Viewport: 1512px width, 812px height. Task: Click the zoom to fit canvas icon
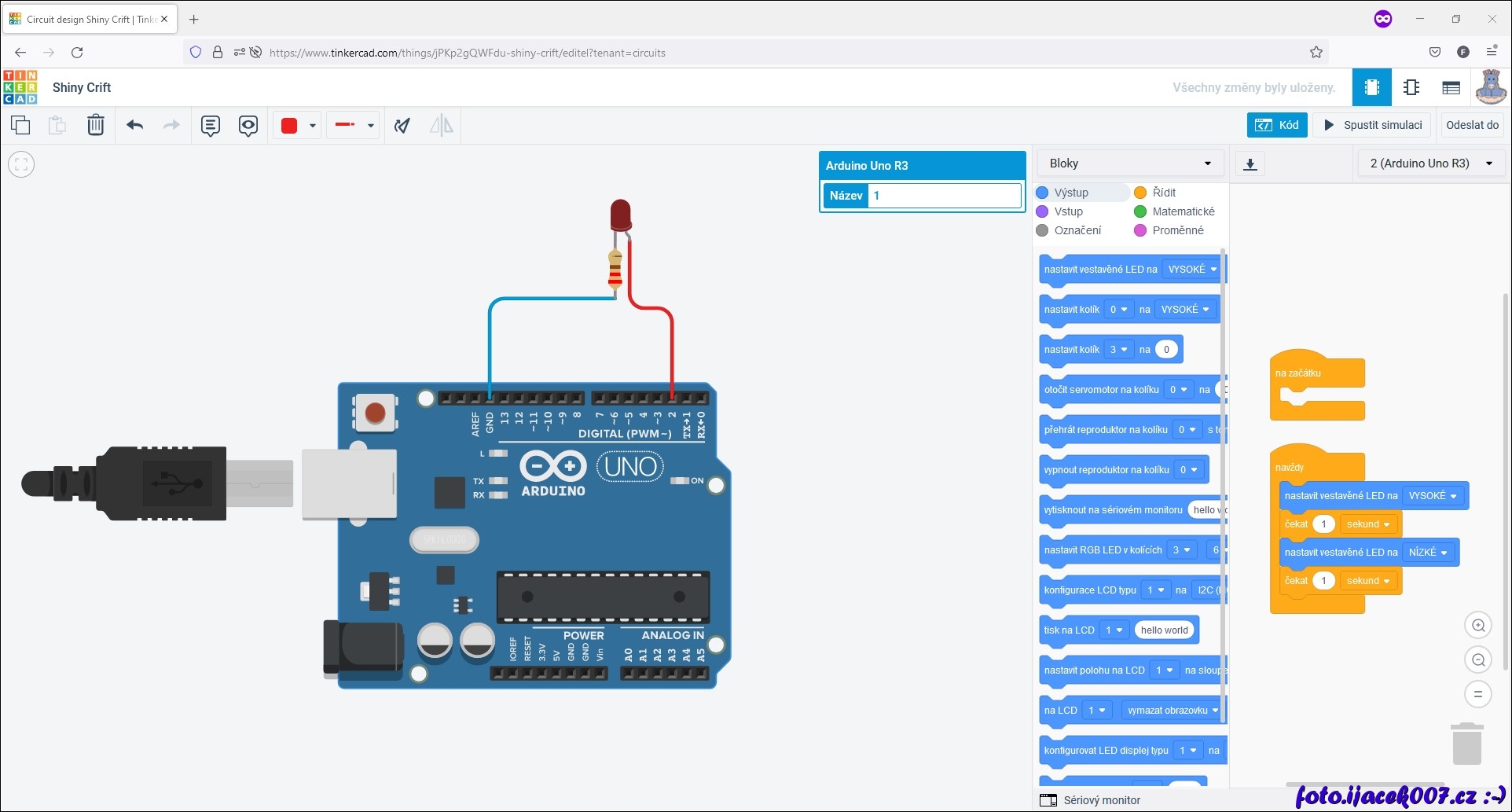click(x=21, y=164)
